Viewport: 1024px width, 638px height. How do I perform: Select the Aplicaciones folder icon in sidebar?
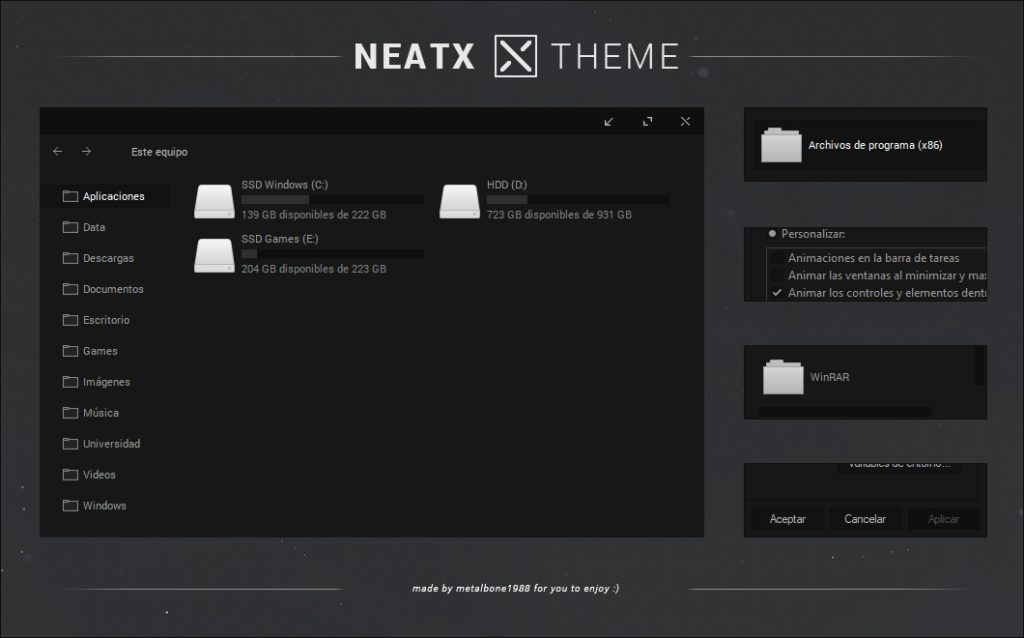(70, 196)
